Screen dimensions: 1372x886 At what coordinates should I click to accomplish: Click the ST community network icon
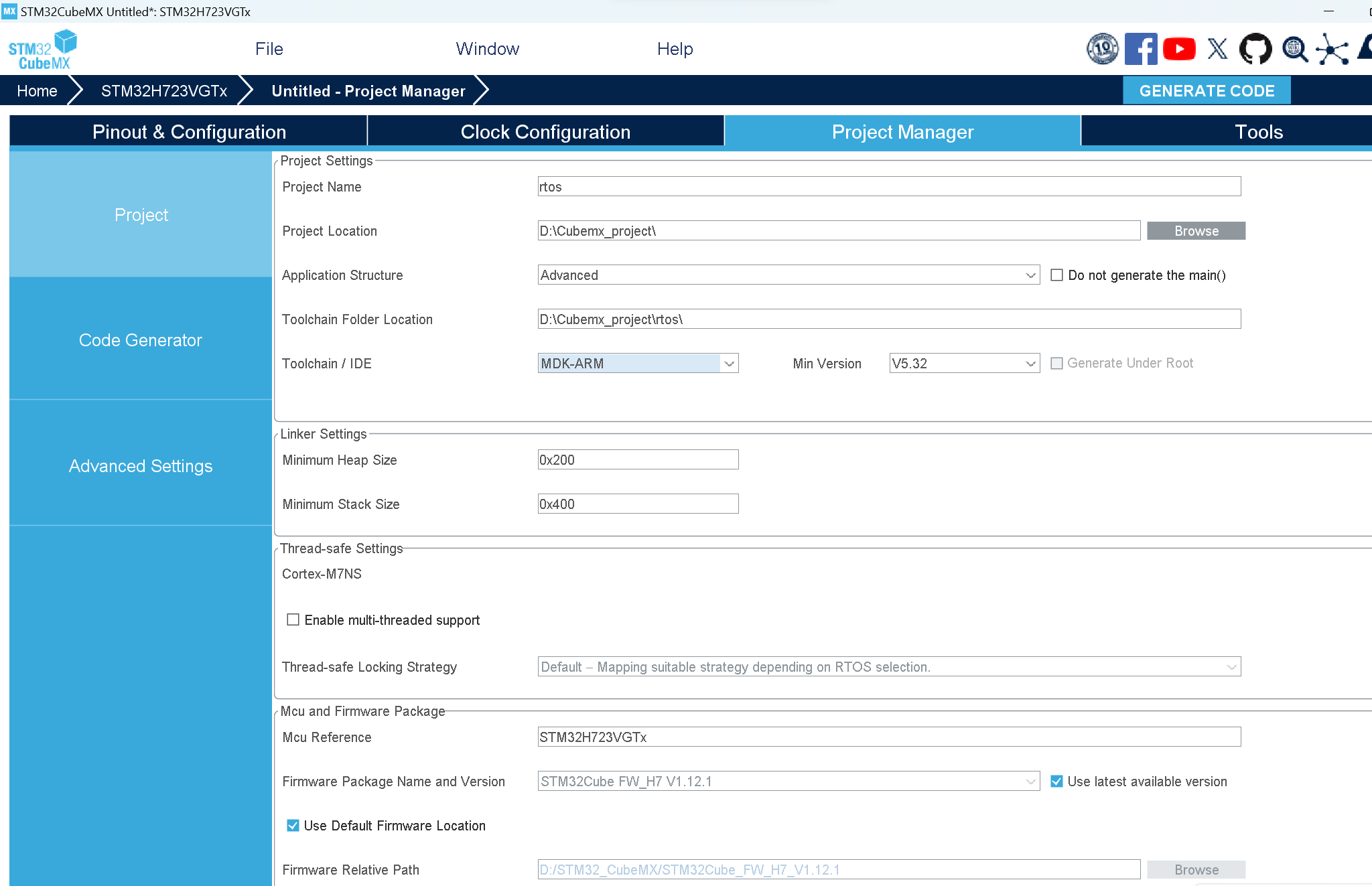coord(1332,50)
